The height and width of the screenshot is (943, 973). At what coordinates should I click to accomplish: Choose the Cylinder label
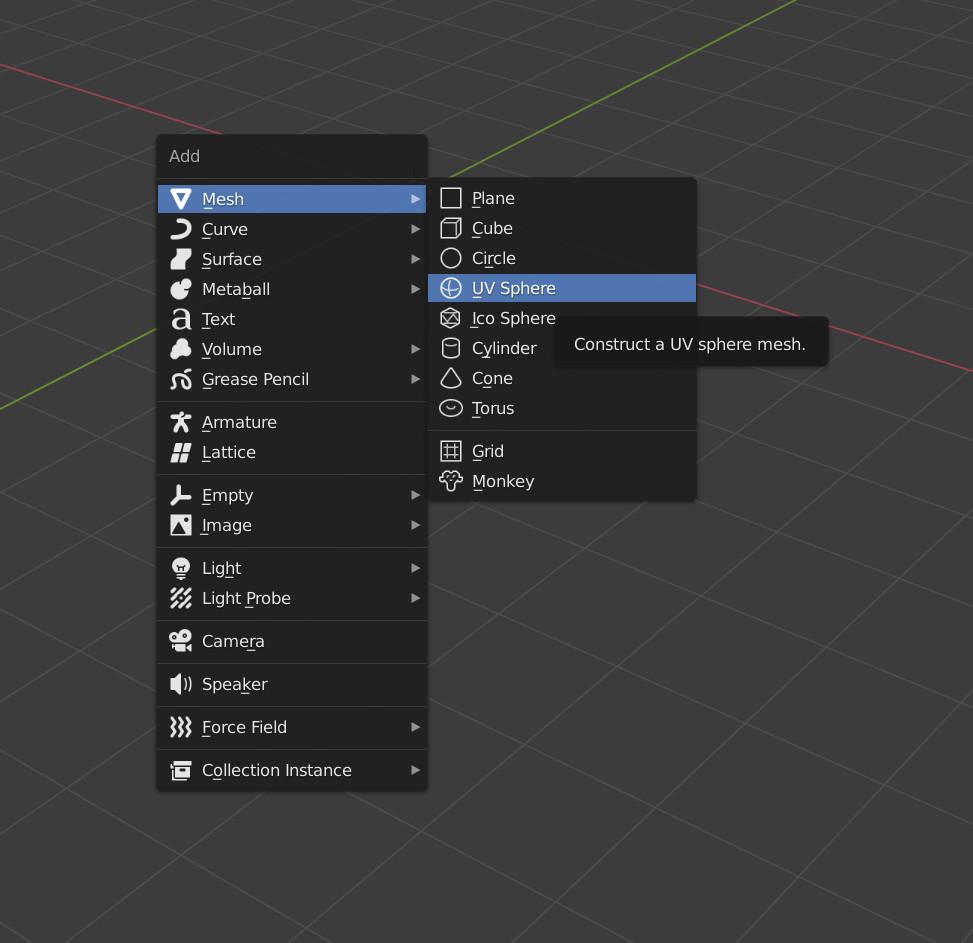pyautogui.click(x=504, y=348)
